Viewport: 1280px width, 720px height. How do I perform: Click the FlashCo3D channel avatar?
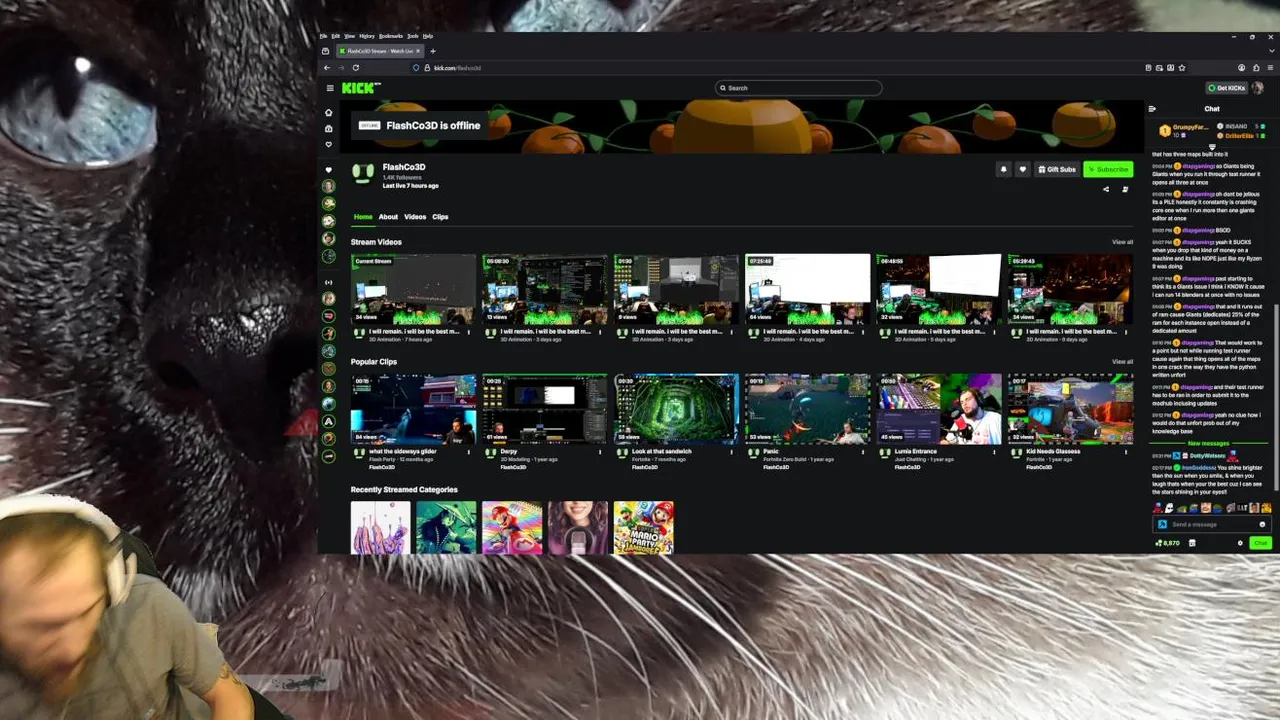click(x=363, y=174)
